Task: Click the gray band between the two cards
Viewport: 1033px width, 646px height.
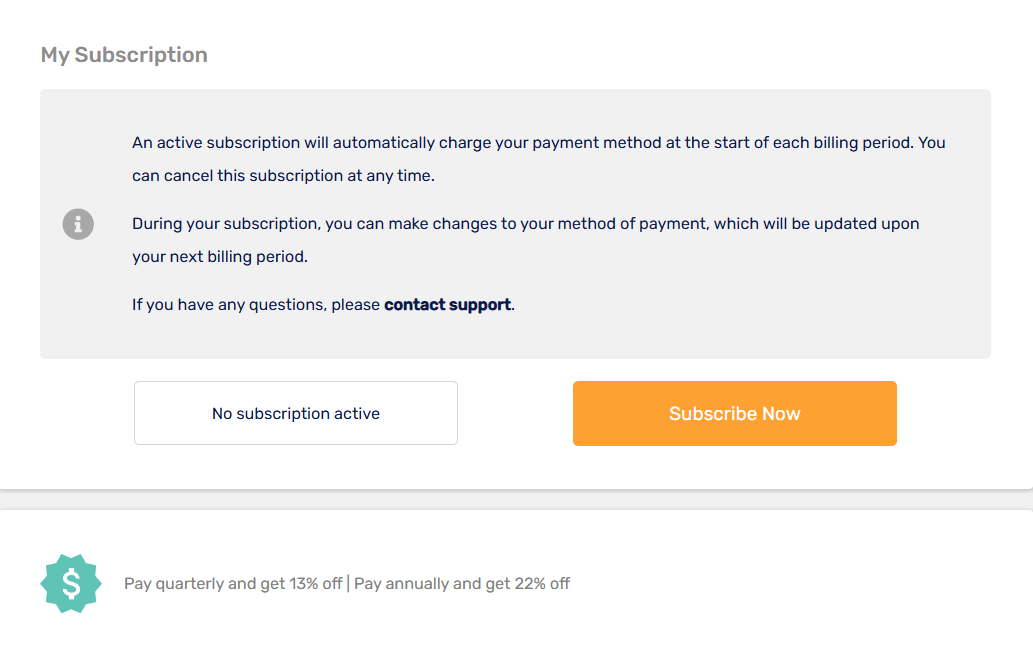Action: click(x=516, y=500)
